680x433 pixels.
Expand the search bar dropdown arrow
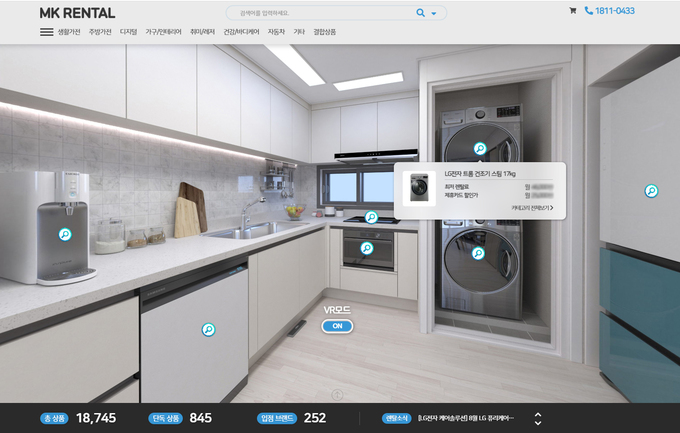(434, 14)
